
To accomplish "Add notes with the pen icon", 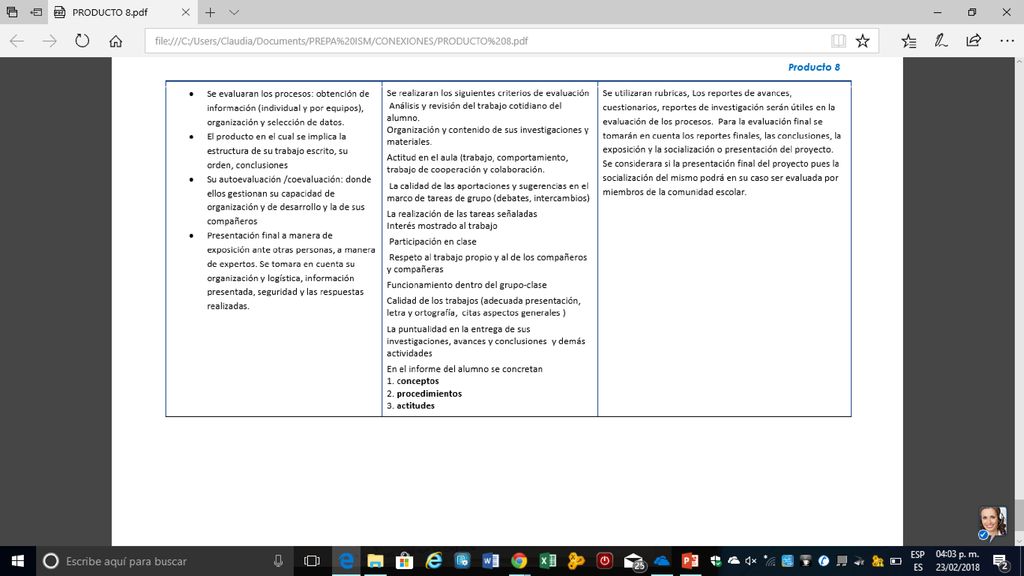I will [940, 40].
